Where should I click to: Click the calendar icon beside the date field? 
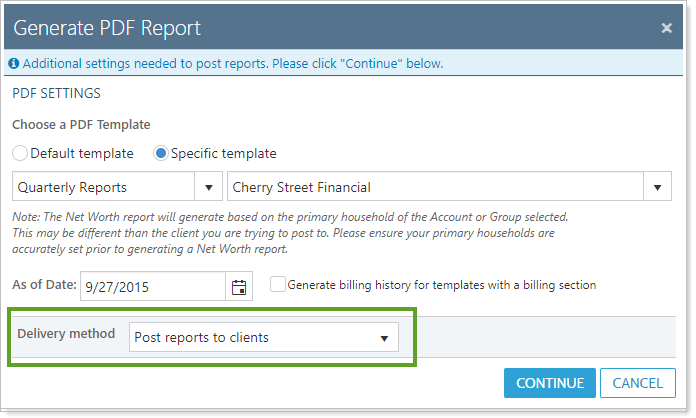pos(239,287)
